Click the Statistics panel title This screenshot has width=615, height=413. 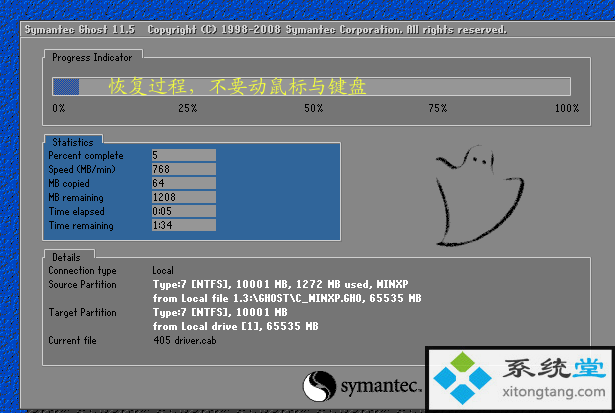pos(73,142)
